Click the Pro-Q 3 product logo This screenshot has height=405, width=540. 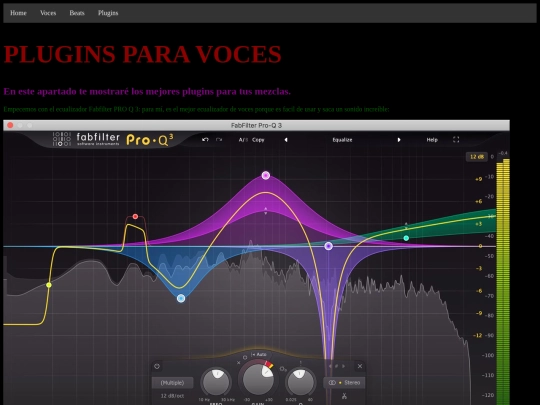point(150,139)
